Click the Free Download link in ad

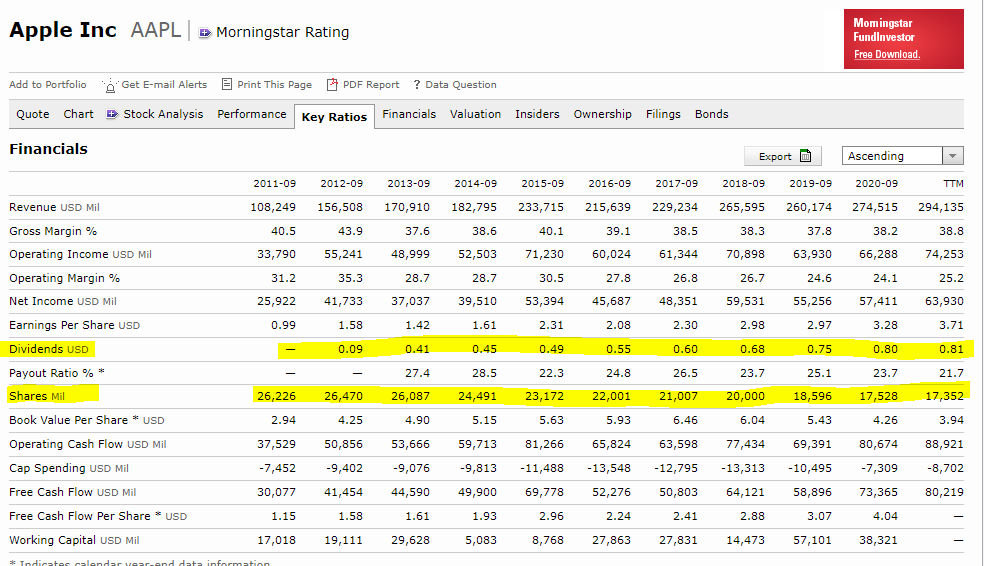pyautogui.click(x=887, y=55)
